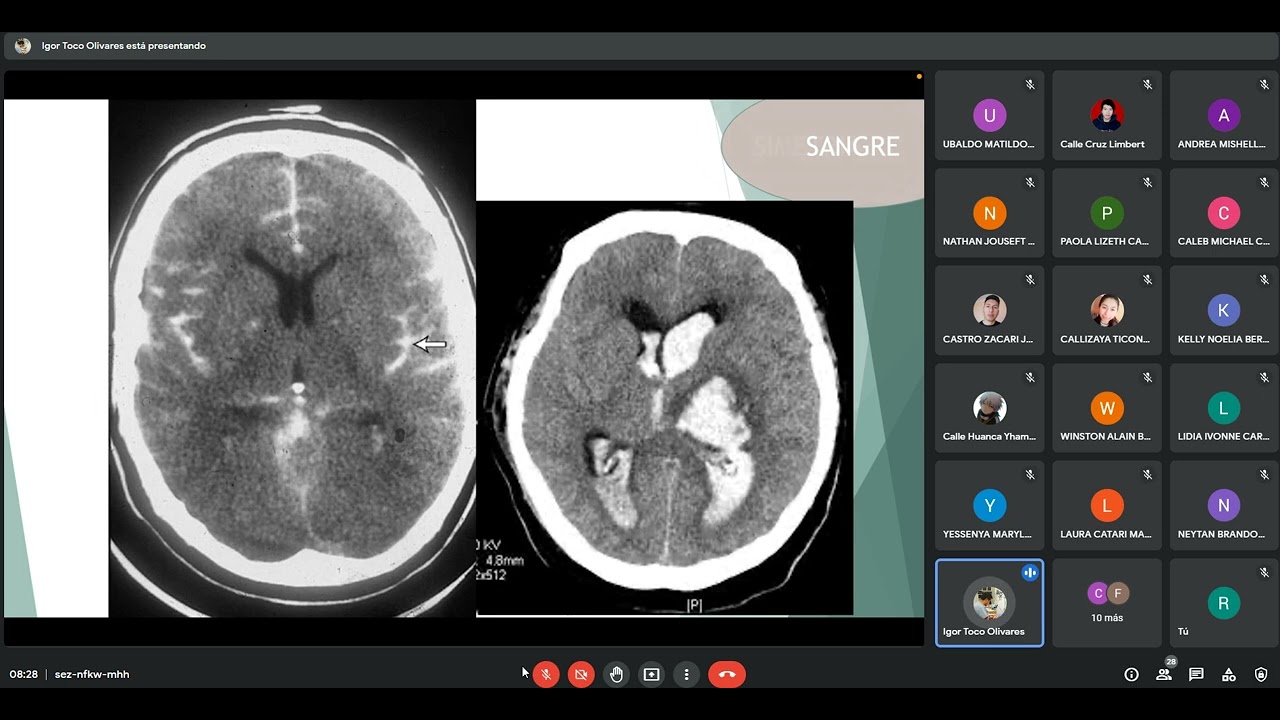Show participants list with 28 badge

point(1164,674)
